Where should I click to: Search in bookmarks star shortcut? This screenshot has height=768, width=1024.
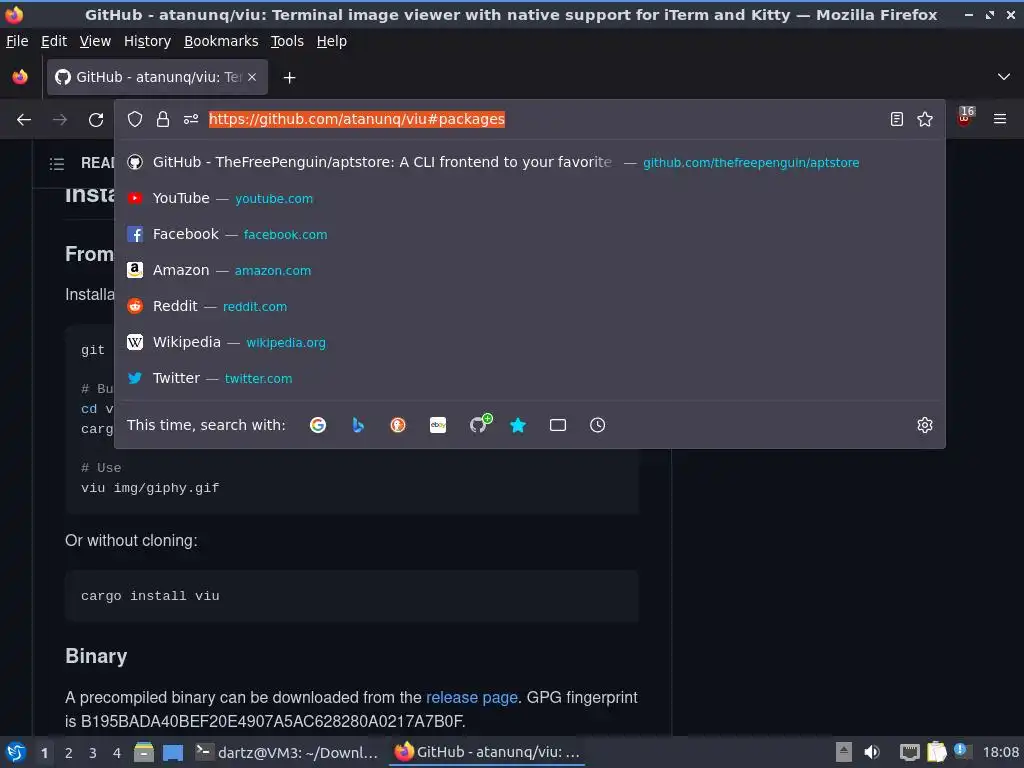[x=518, y=425]
